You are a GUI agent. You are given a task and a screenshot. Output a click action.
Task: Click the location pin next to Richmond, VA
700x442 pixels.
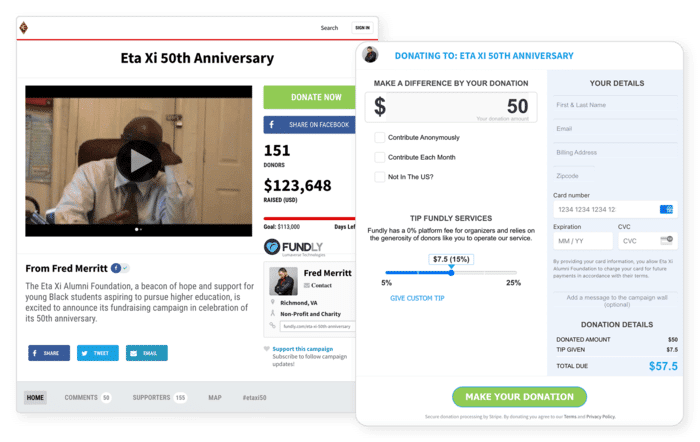(273, 302)
